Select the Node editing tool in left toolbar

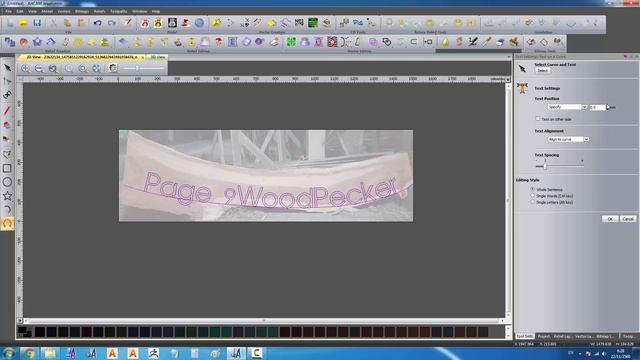coord(7,82)
